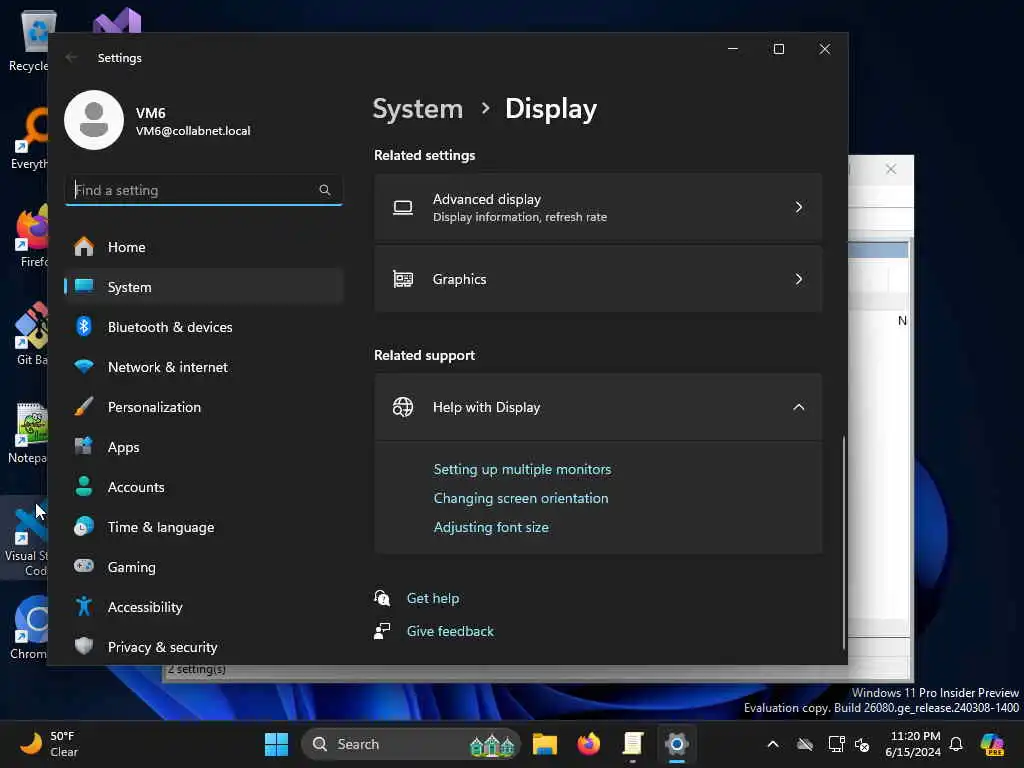Open Setting up multiple monitors link
1024x768 pixels.
click(x=522, y=469)
